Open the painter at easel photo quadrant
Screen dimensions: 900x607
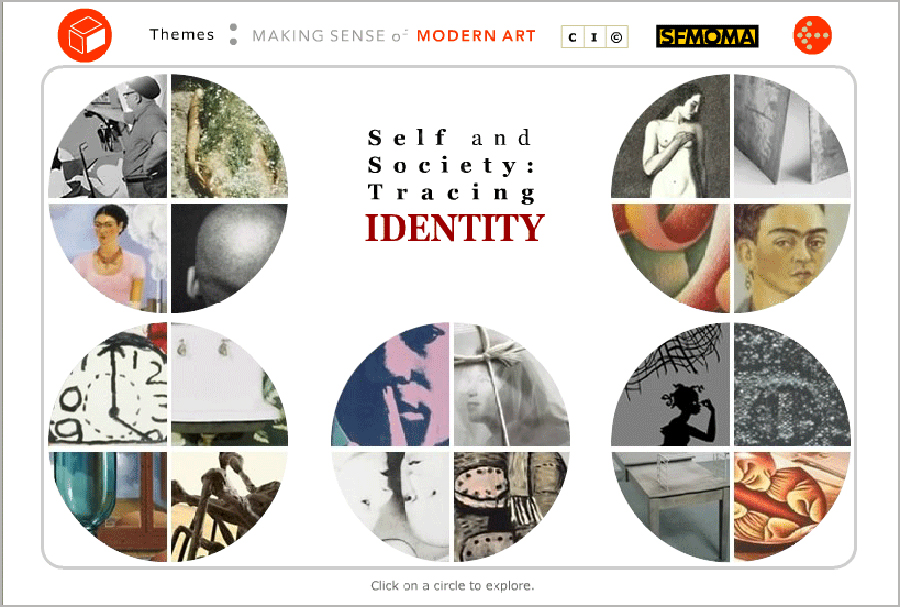pyautogui.click(x=108, y=137)
